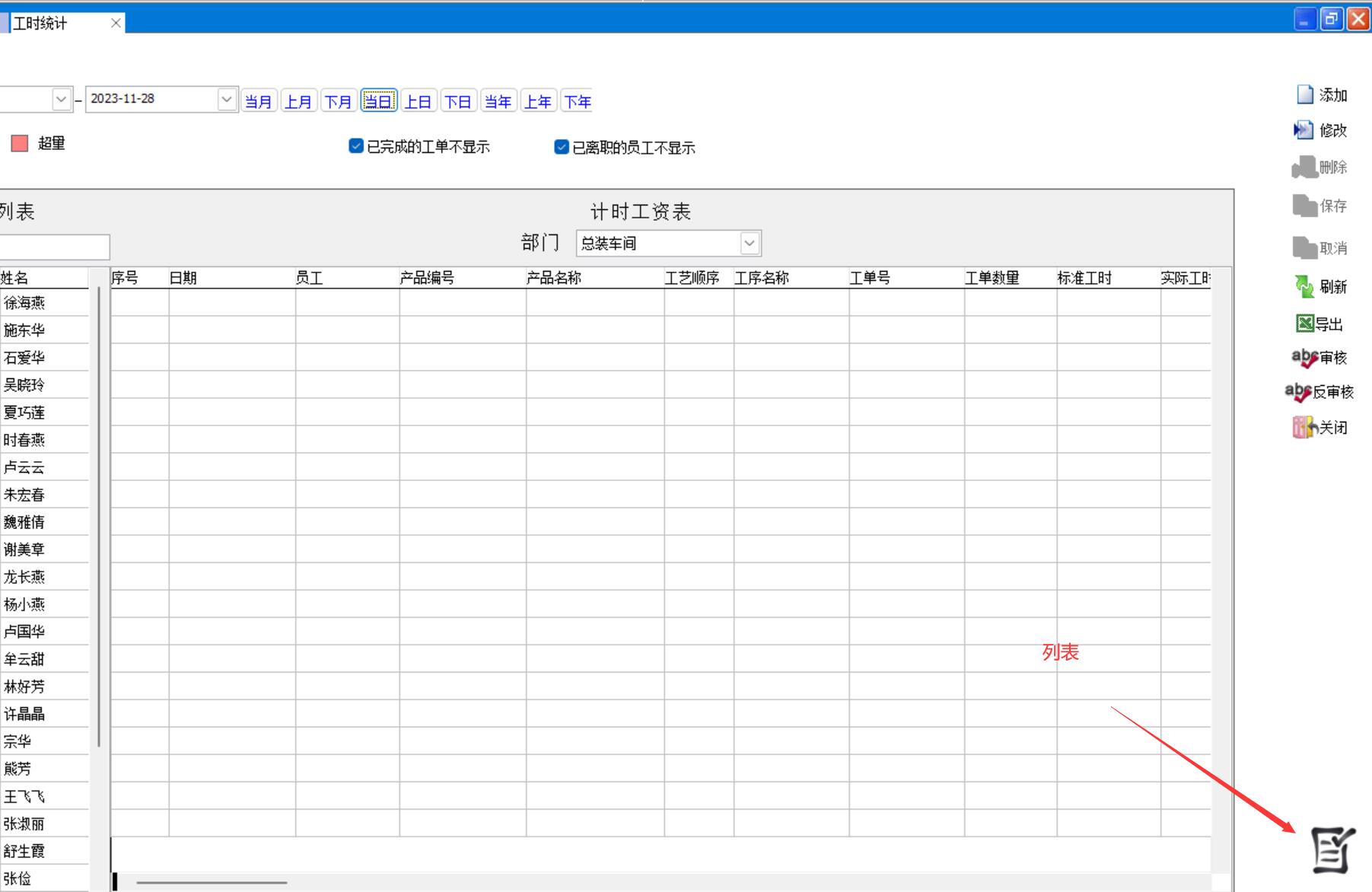The height and width of the screenshot is (892, 1372).
Task: Uncheck 已完成的工单不显示 checkbox
Action: [x=355, y=146]
